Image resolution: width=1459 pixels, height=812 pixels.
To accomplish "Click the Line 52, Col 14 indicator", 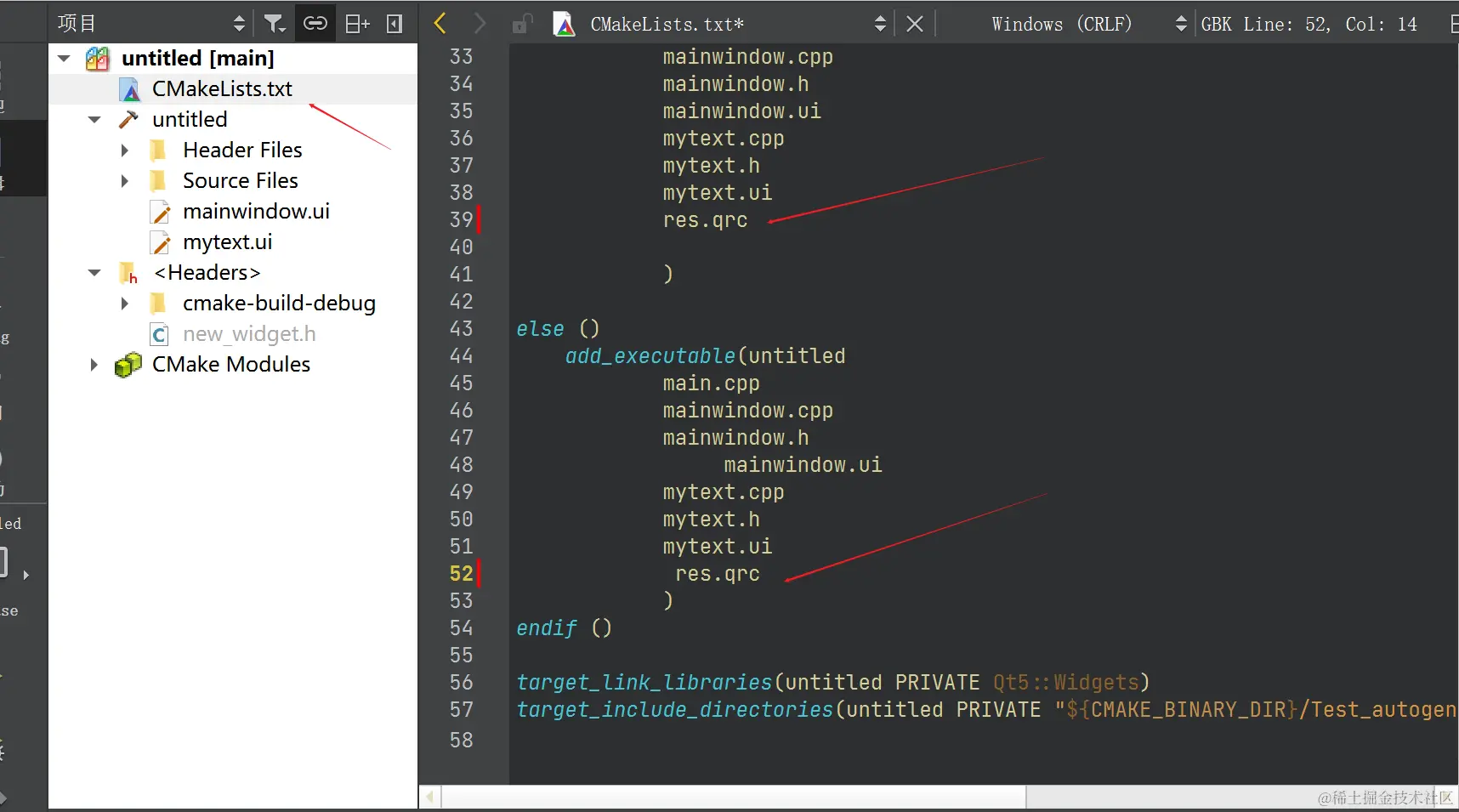I will [1331, 24].
